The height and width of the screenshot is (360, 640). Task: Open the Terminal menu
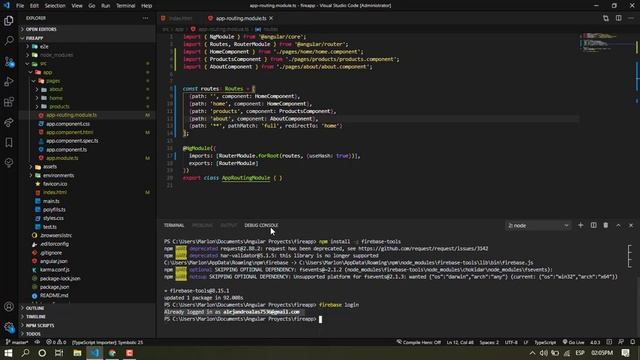pos(125,6)
